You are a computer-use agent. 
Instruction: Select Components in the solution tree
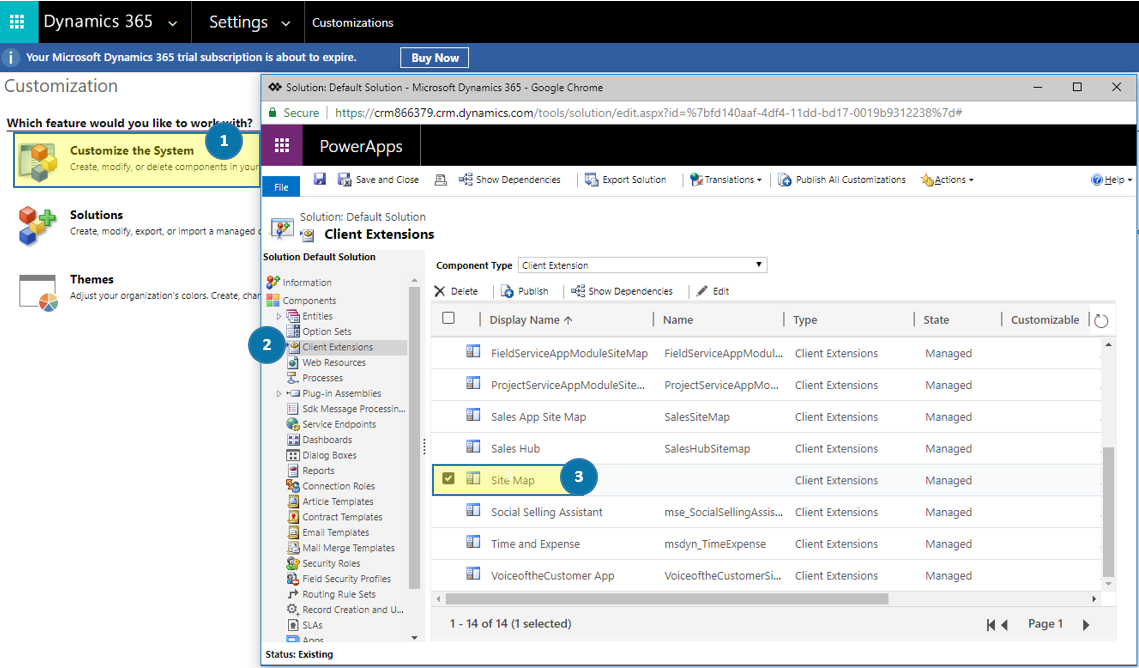(309, 301)
